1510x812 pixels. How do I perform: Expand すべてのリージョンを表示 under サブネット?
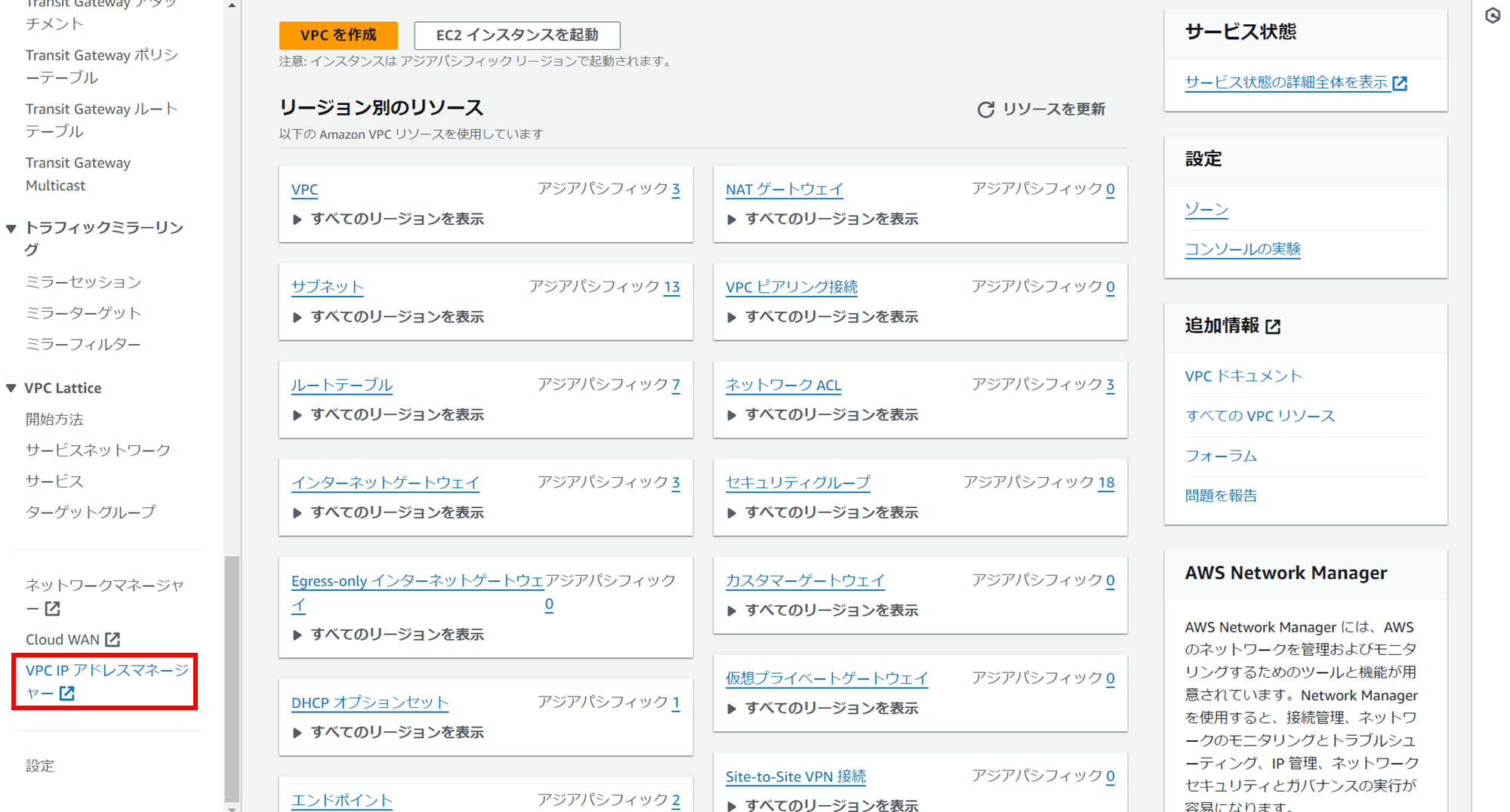pos(388,317)
